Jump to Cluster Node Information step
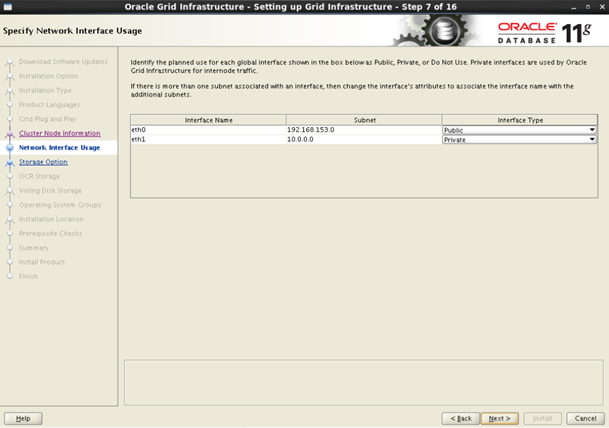 coord(60,133)
